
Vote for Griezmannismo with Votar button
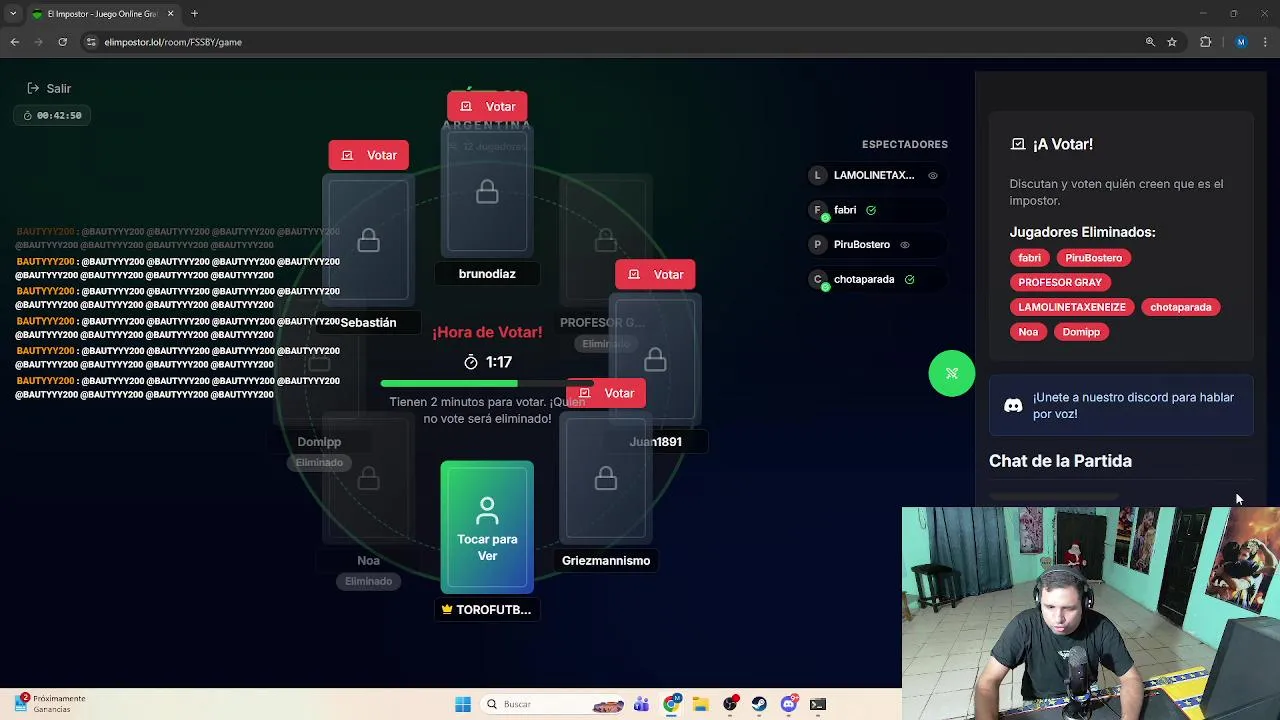coord(606,393)
